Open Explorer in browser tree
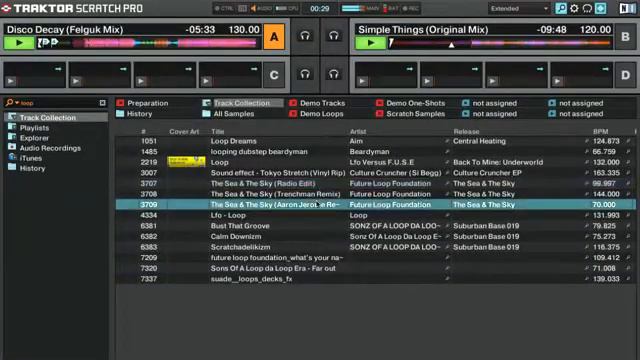Screen dimensions: 640x360 (x=34, y=138)
